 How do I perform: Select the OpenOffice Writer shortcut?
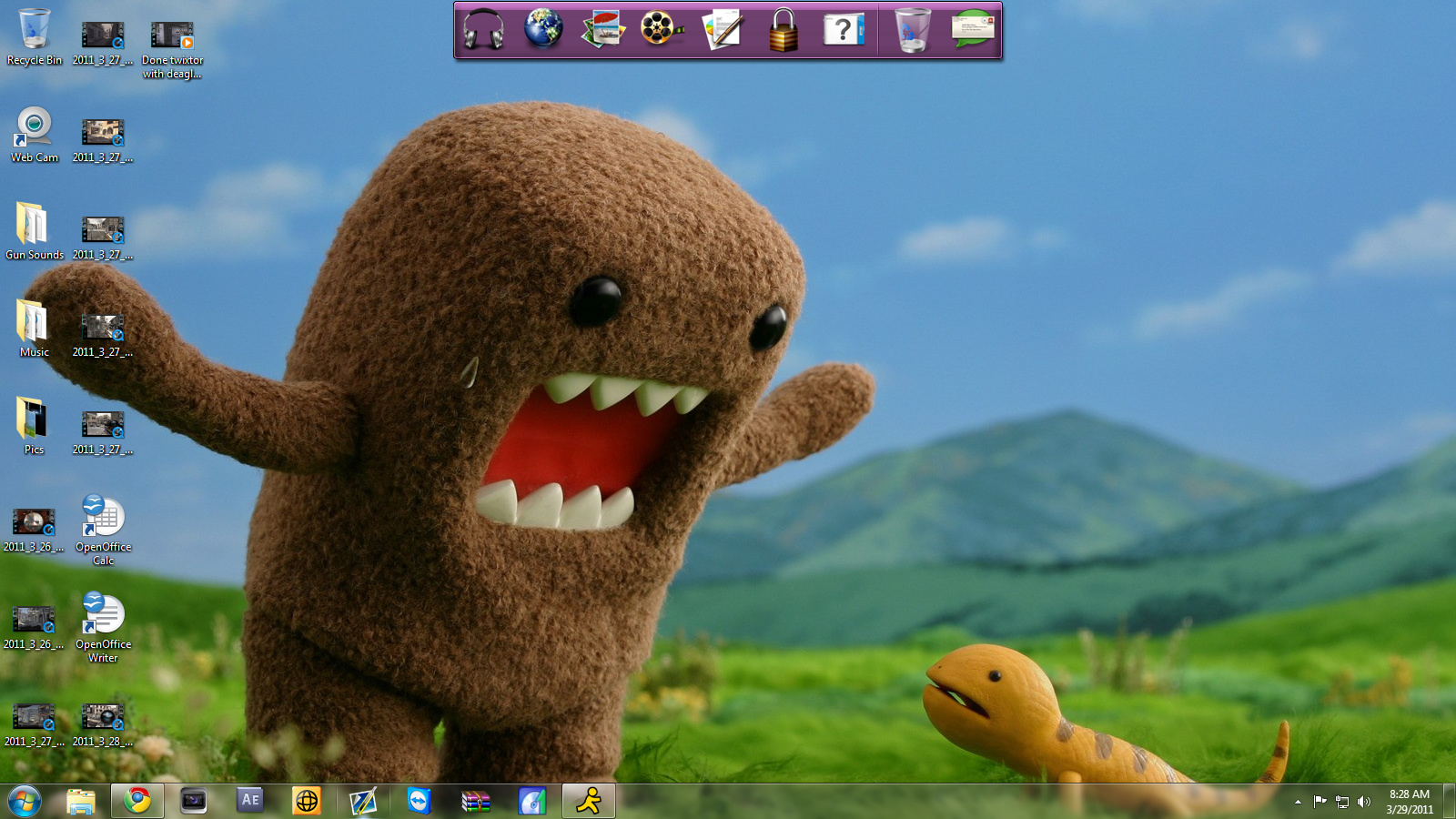[103, 628]
